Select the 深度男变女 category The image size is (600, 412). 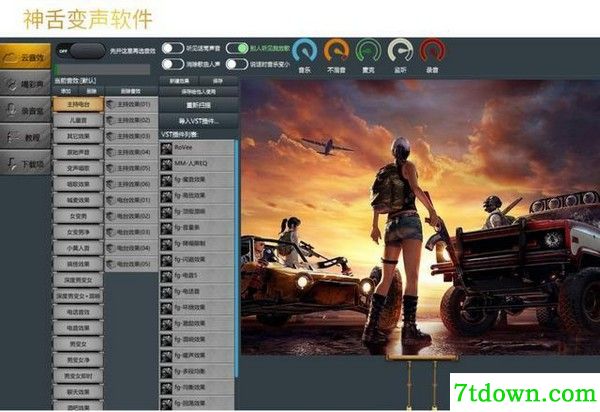coord(78,280)
